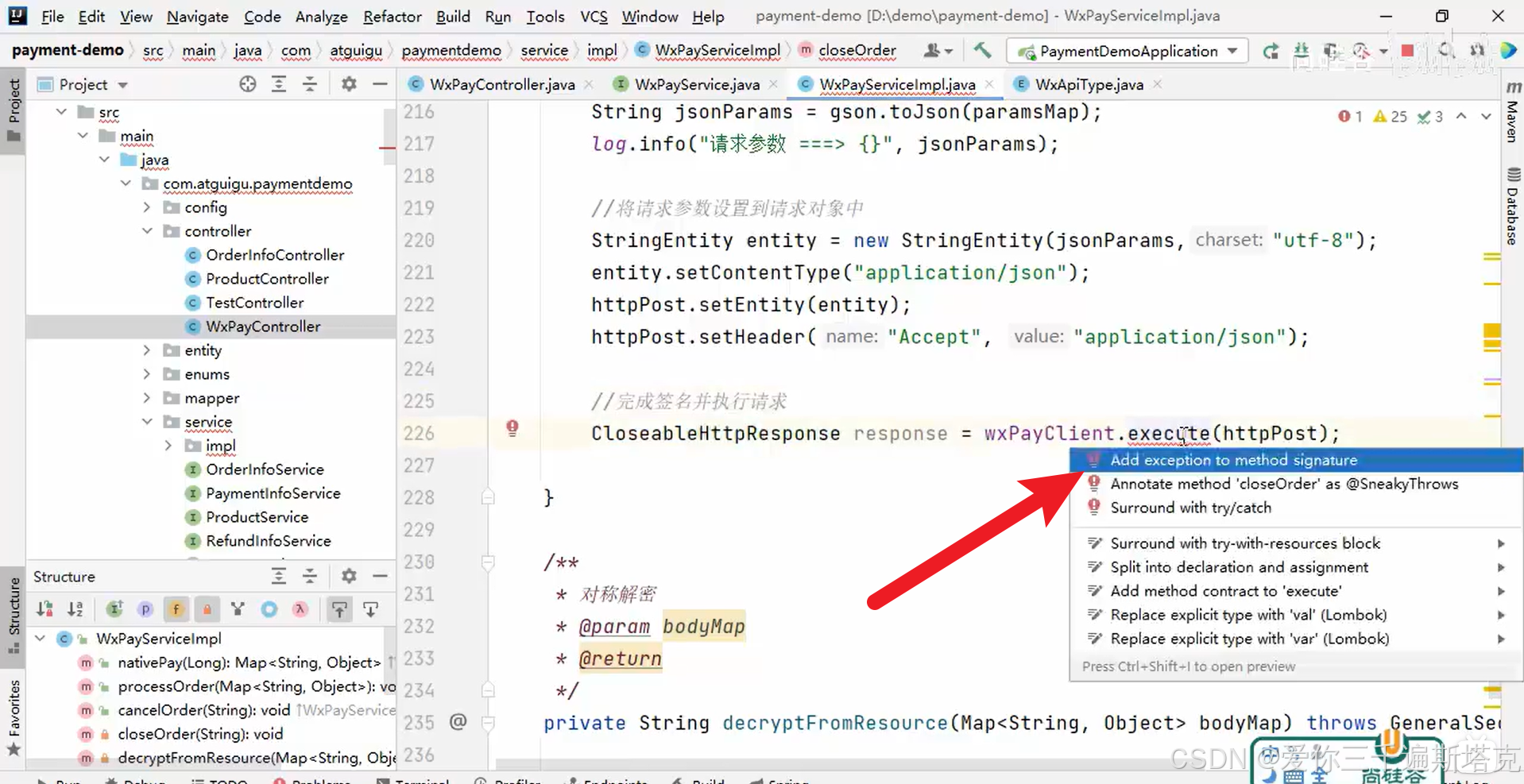Click the Build project hammer icon
The height and width of the screenshot is (784, 1524).
pyautogui.click(x=982, y=51)
